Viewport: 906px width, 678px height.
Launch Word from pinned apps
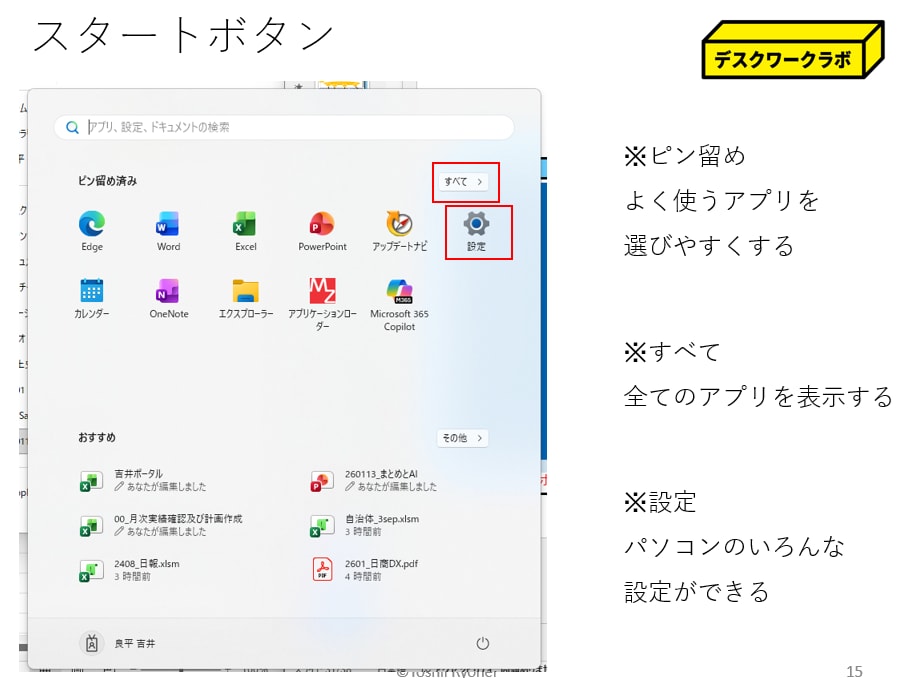(168, 231)
